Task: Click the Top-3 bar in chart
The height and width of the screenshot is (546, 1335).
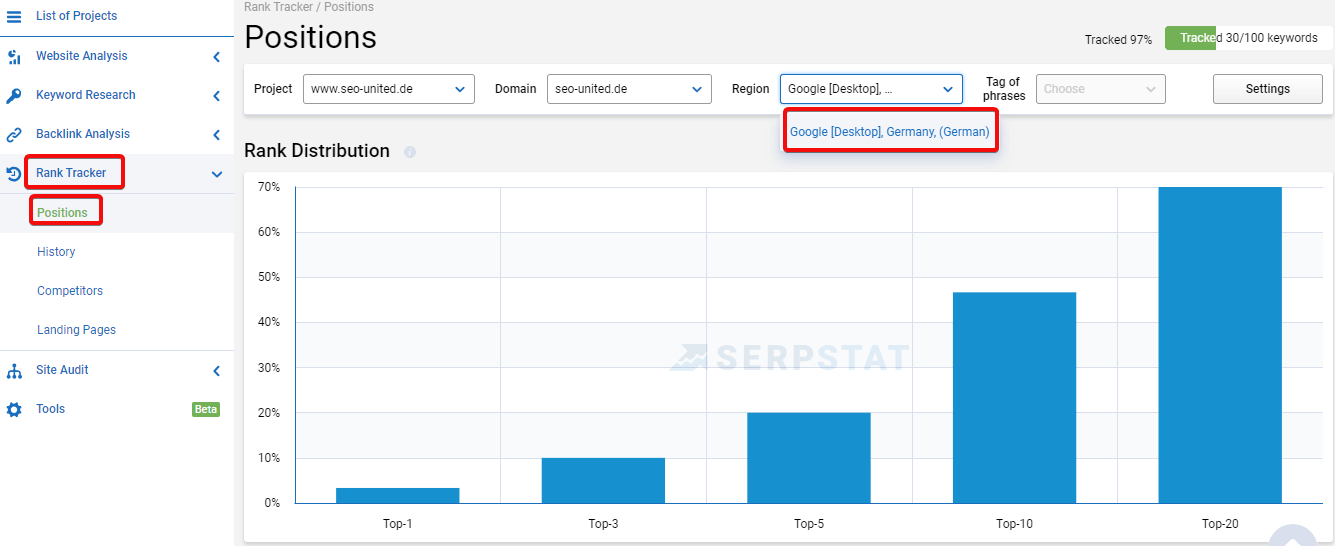Action: 603,480
